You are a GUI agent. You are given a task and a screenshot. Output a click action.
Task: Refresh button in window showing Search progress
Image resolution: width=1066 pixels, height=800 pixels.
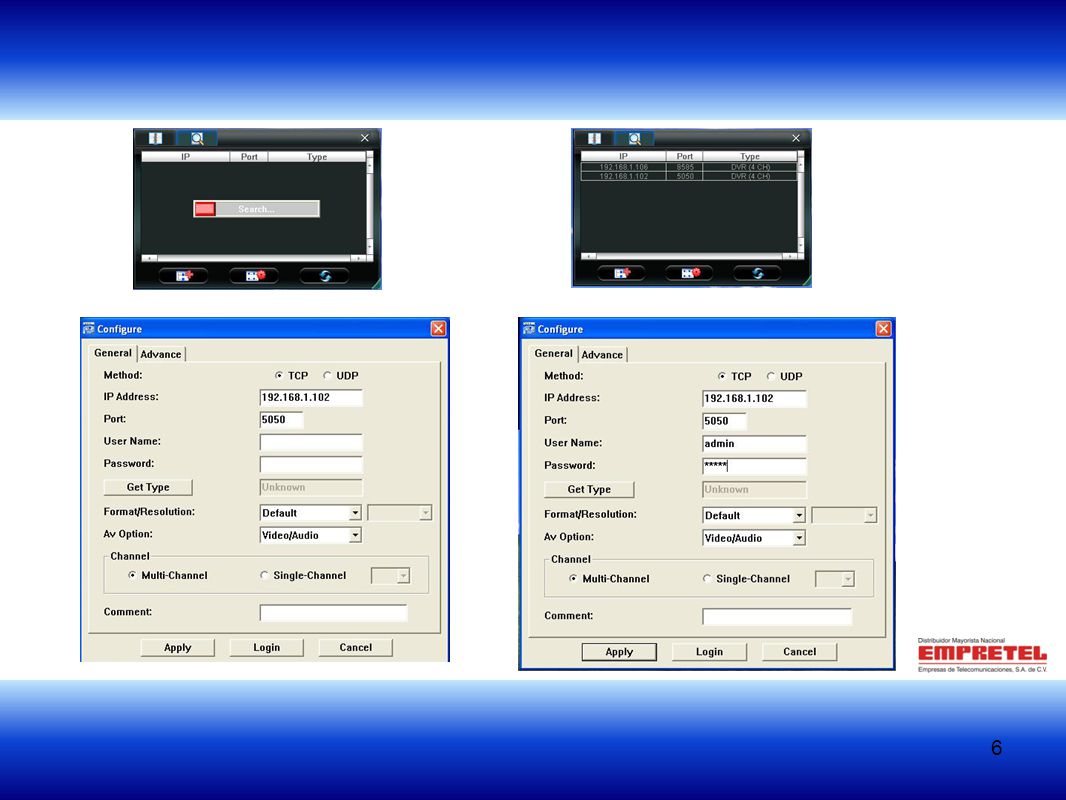click(x=325, y=275)
